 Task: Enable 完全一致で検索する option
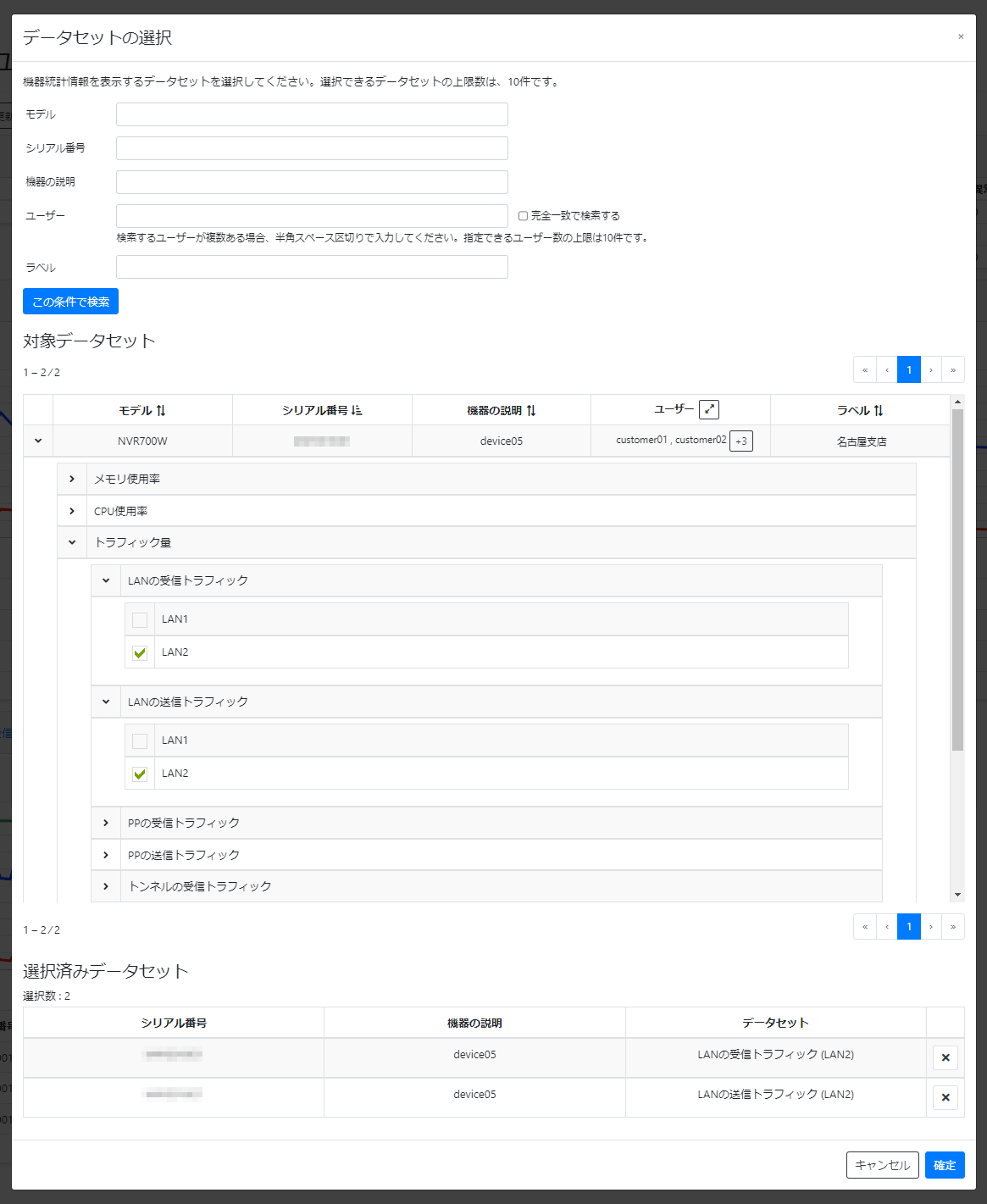pyautogui.click(x=523, y=215)
